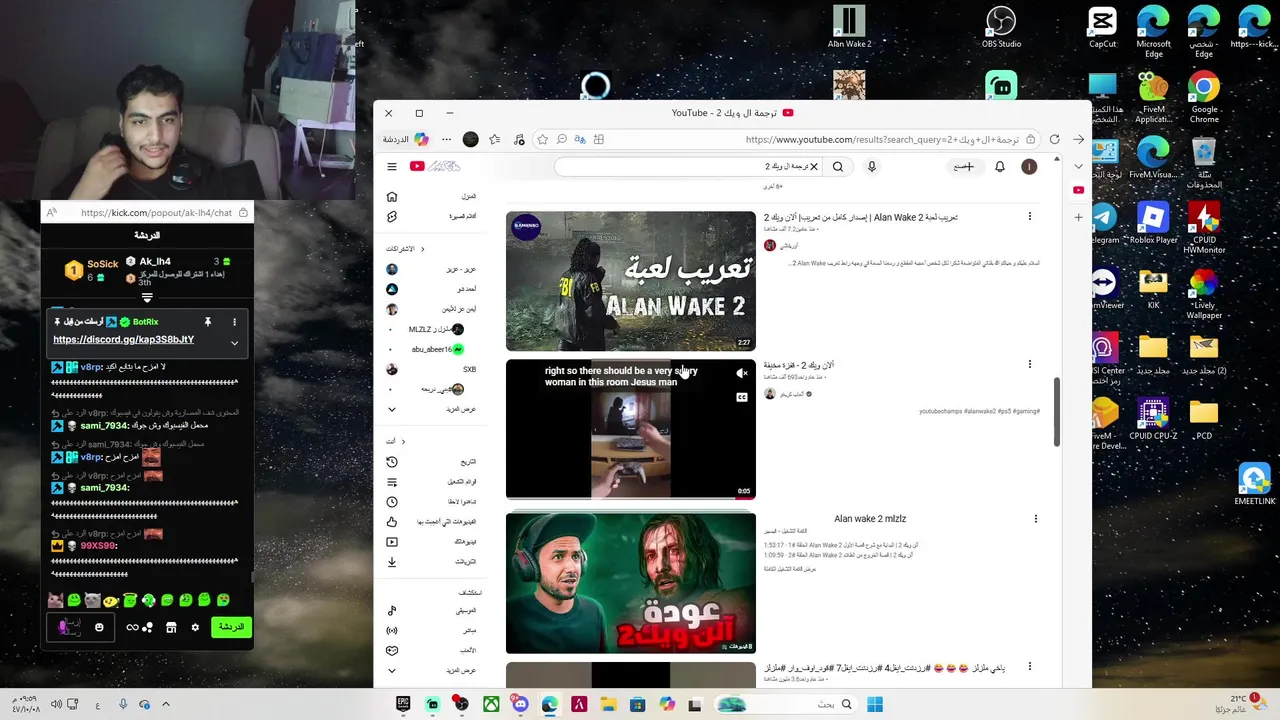
Task: Open abu_abeer16 subscription channel
Action: click(432, 349)
